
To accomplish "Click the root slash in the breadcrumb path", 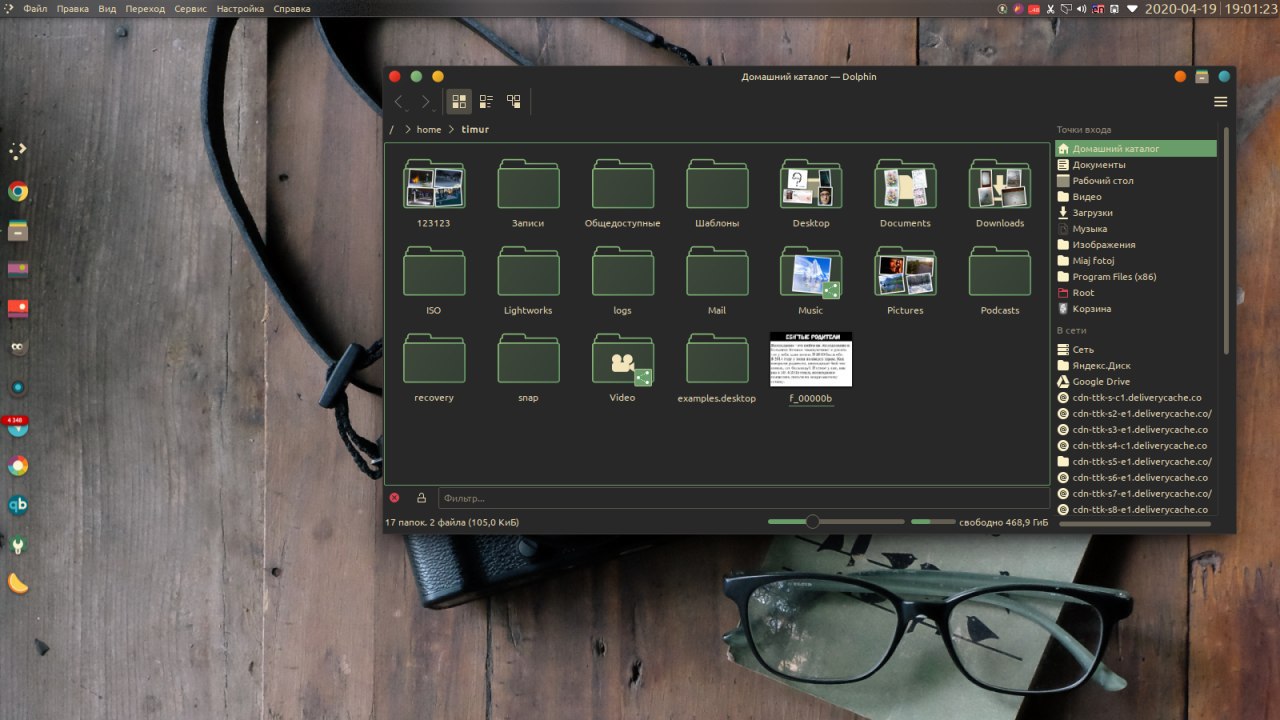I will coord(392,129).
